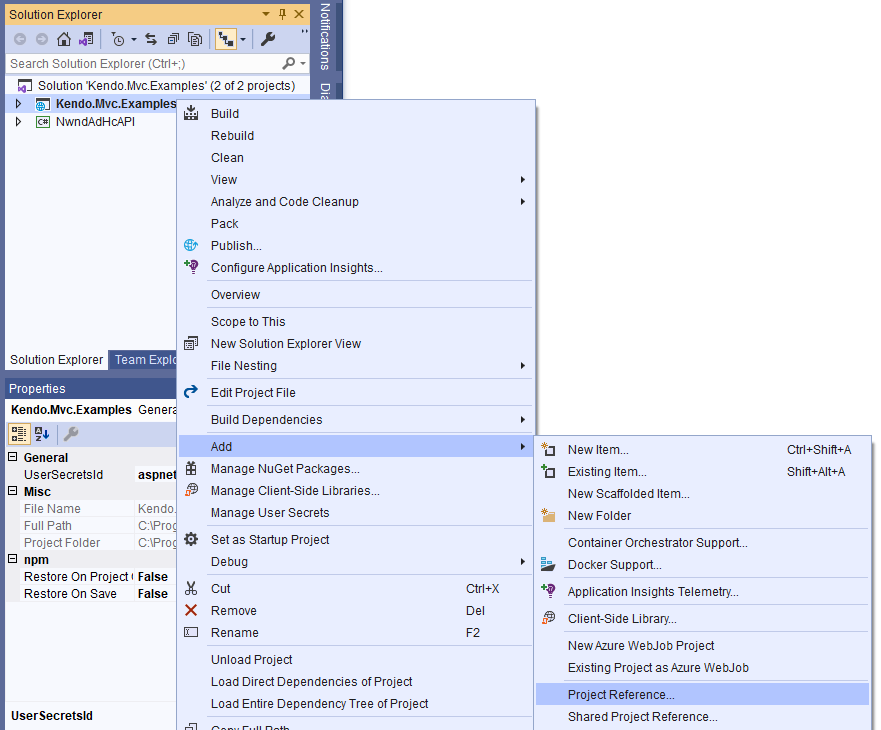Viewport: 881px width, 730px height.
Task: Open the Build Dependencies submenu
Action: pyautogui.click(x=356, y=419)
